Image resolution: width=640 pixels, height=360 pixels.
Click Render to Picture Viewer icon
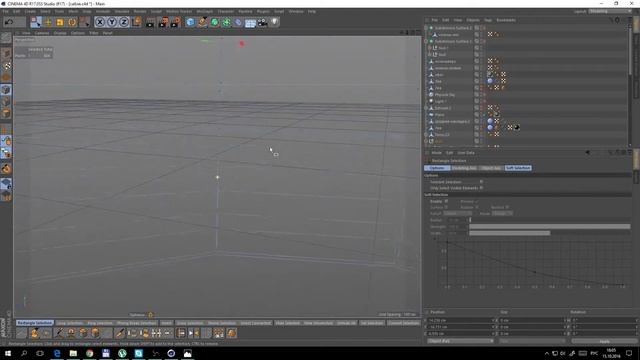click(163, 22)
